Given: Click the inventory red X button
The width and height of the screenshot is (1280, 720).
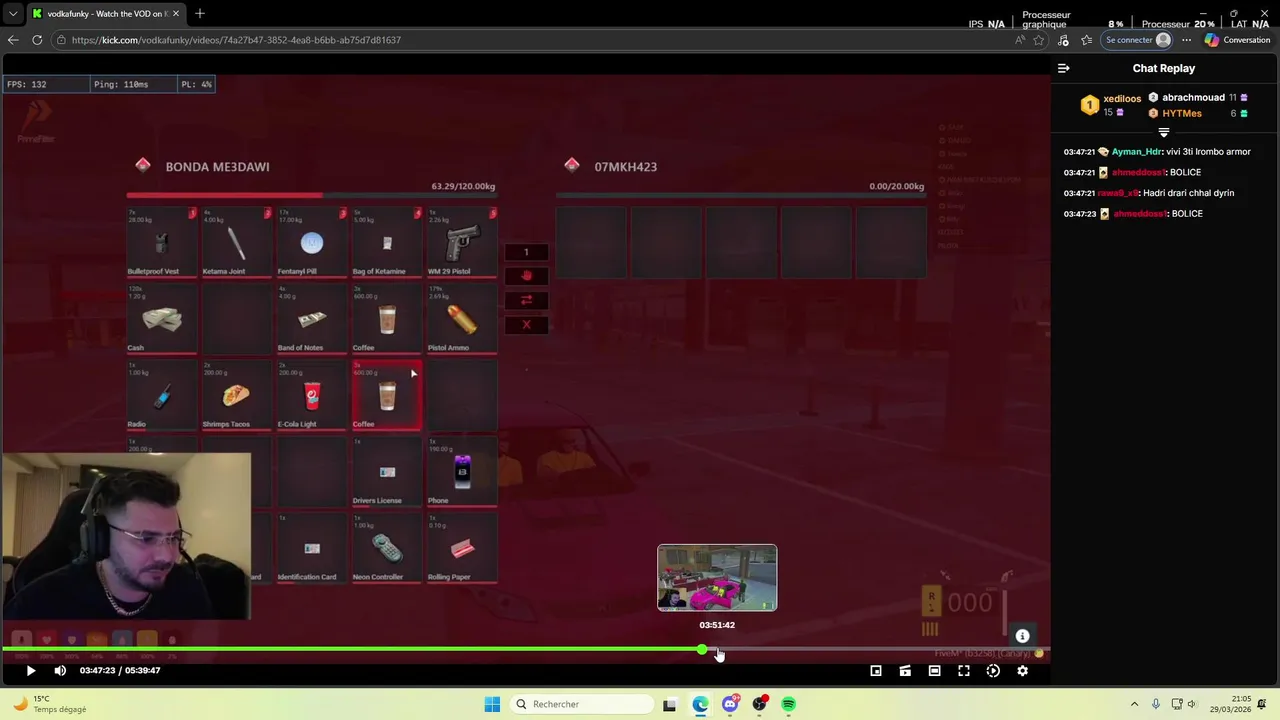Looking at the screenshot, I should pos(526,324).
